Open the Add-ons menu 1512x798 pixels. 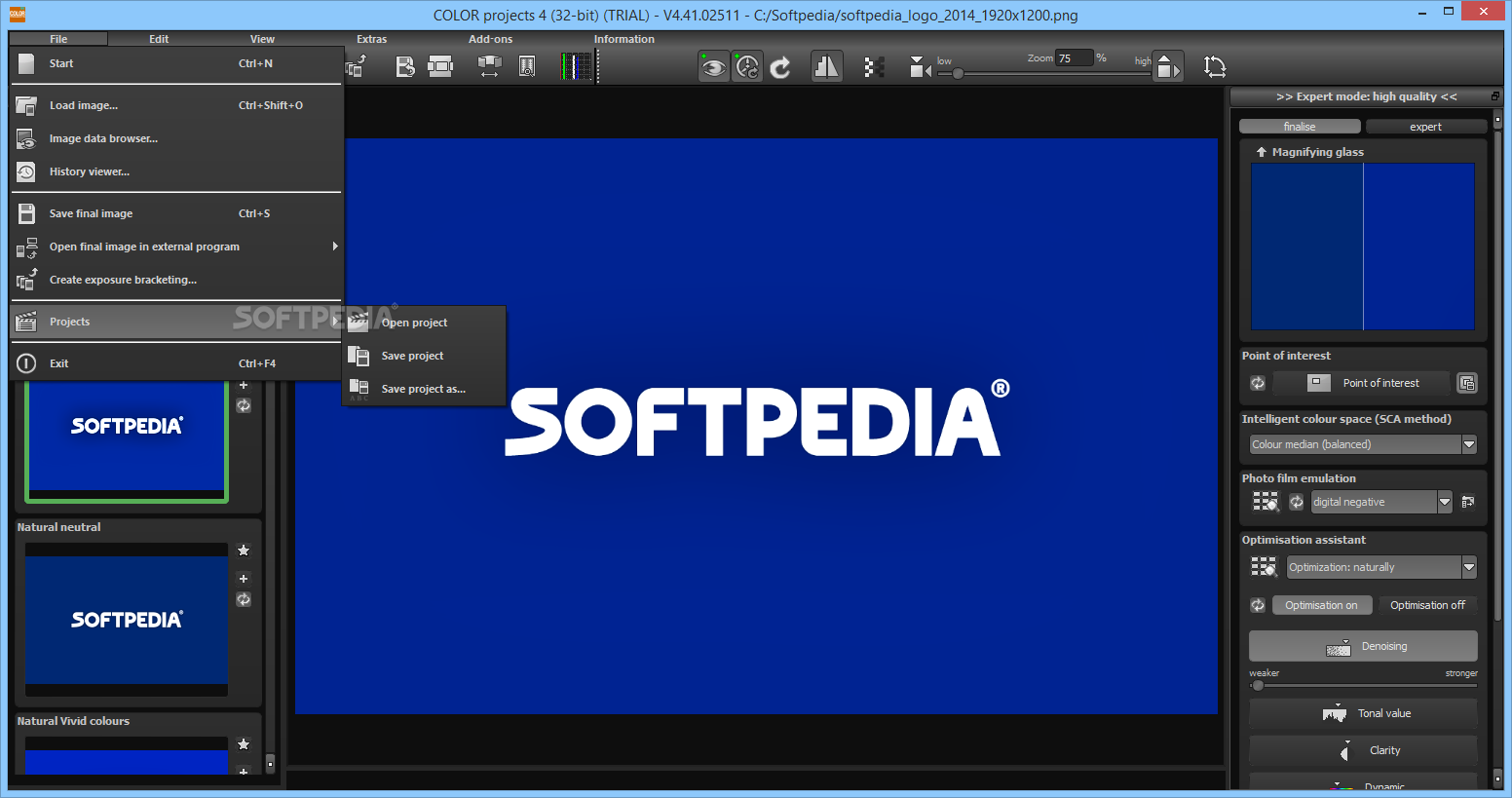pyautogui.click(x=490, y=39)
